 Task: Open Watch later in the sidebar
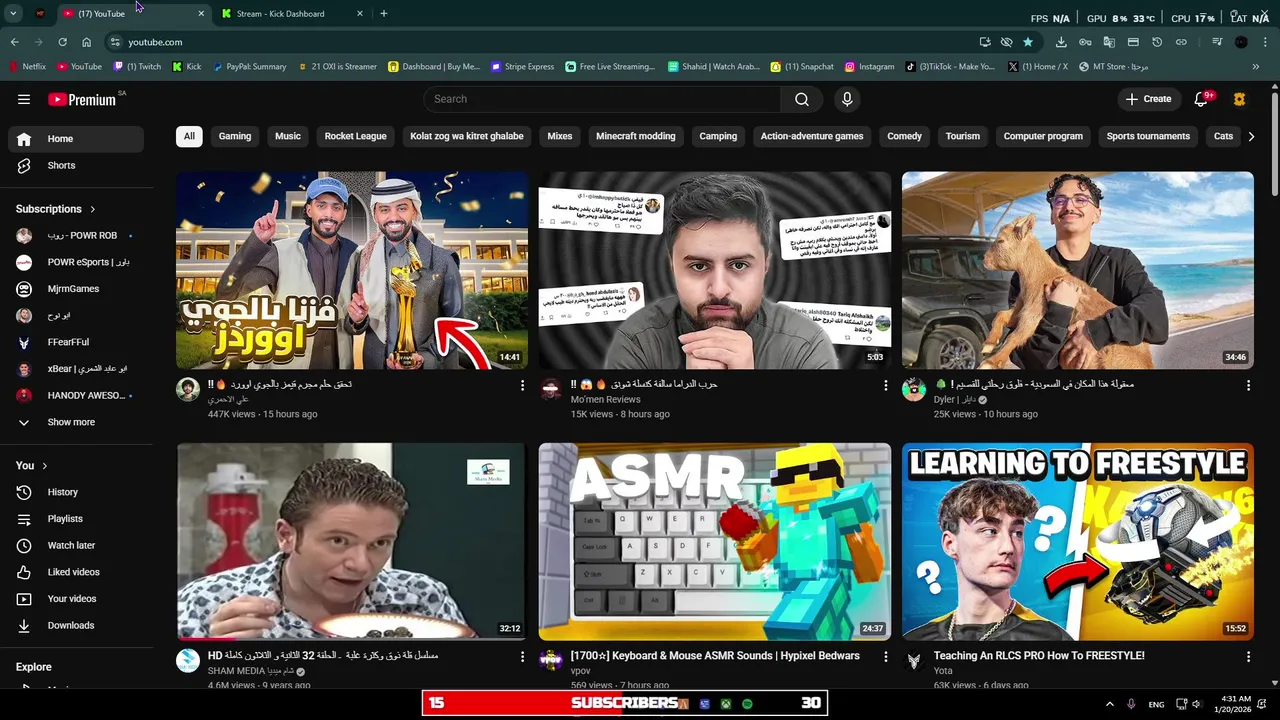pos(76,545)
